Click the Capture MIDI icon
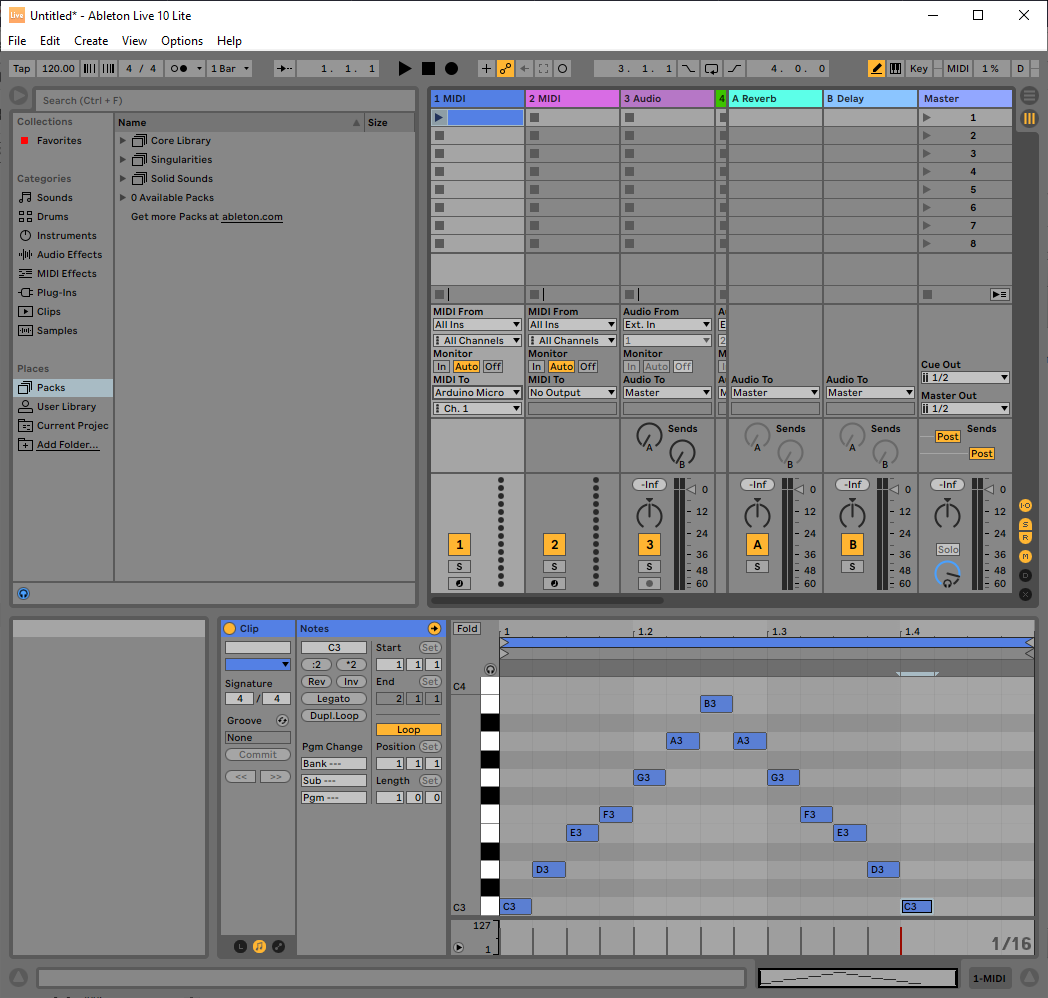This screenshot has height=998, width=1048. [543, 68]
